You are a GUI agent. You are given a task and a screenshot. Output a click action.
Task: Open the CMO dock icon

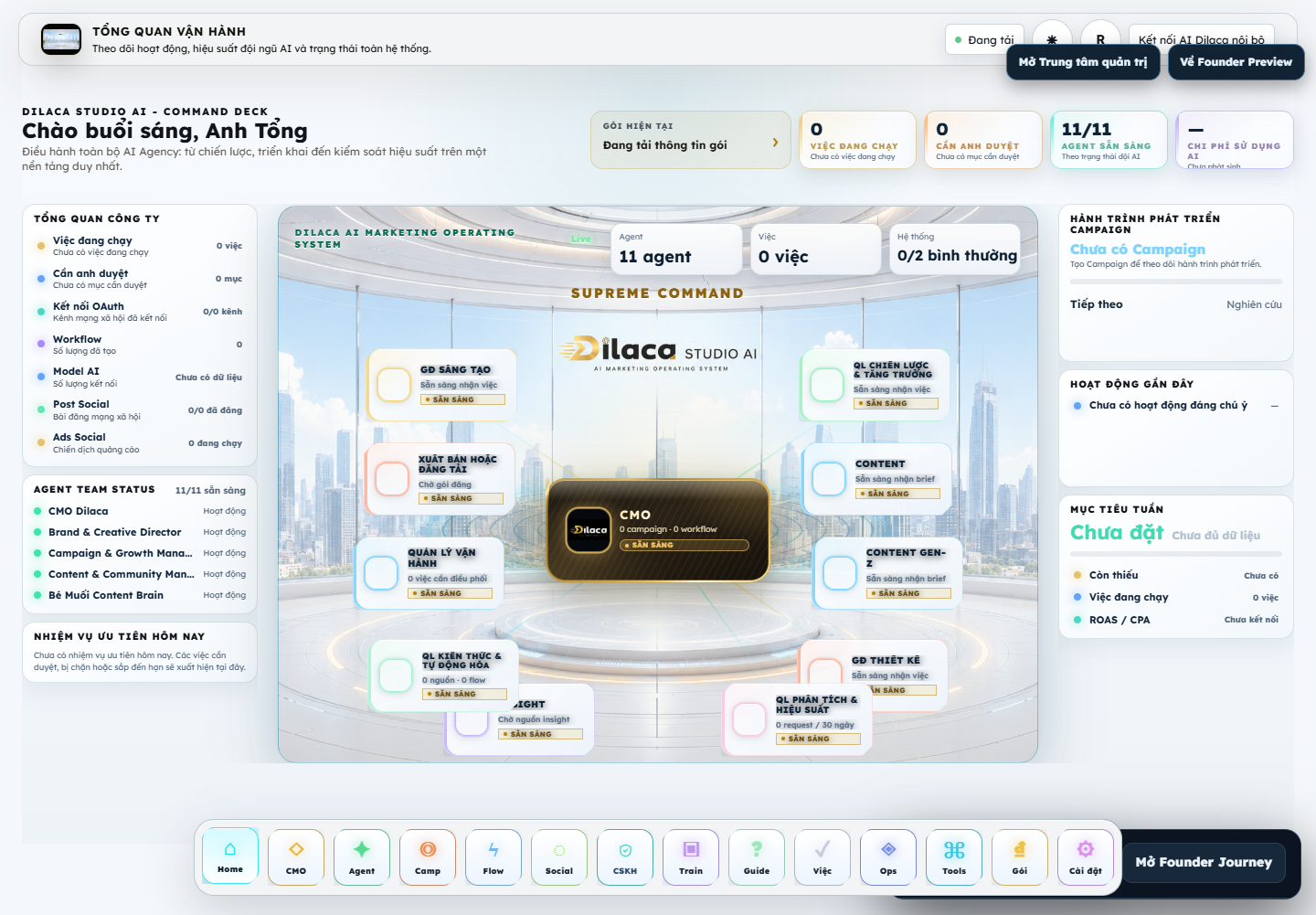296,856
